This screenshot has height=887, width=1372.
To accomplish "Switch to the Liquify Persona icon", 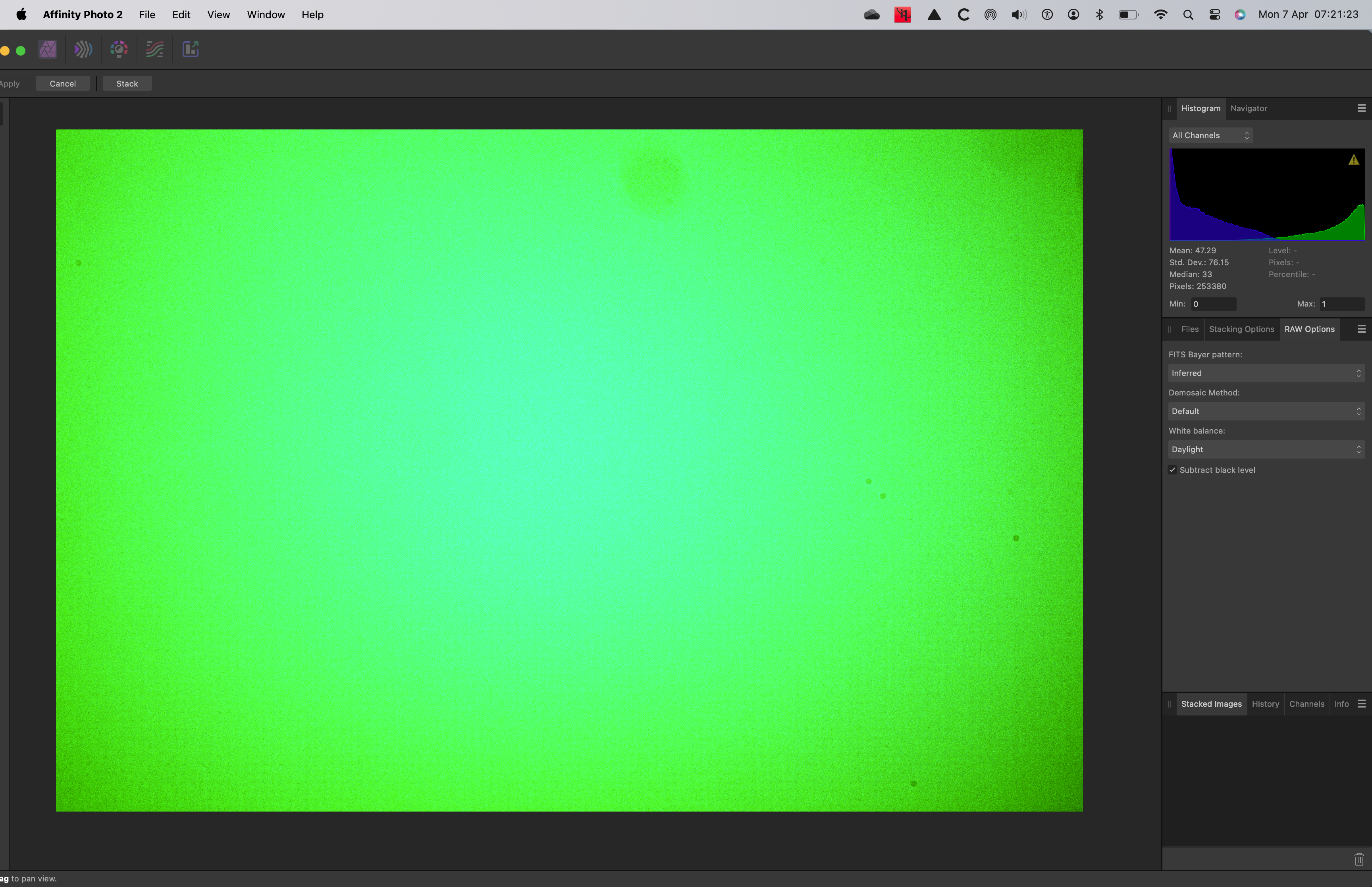I will [x=83, y=50].
